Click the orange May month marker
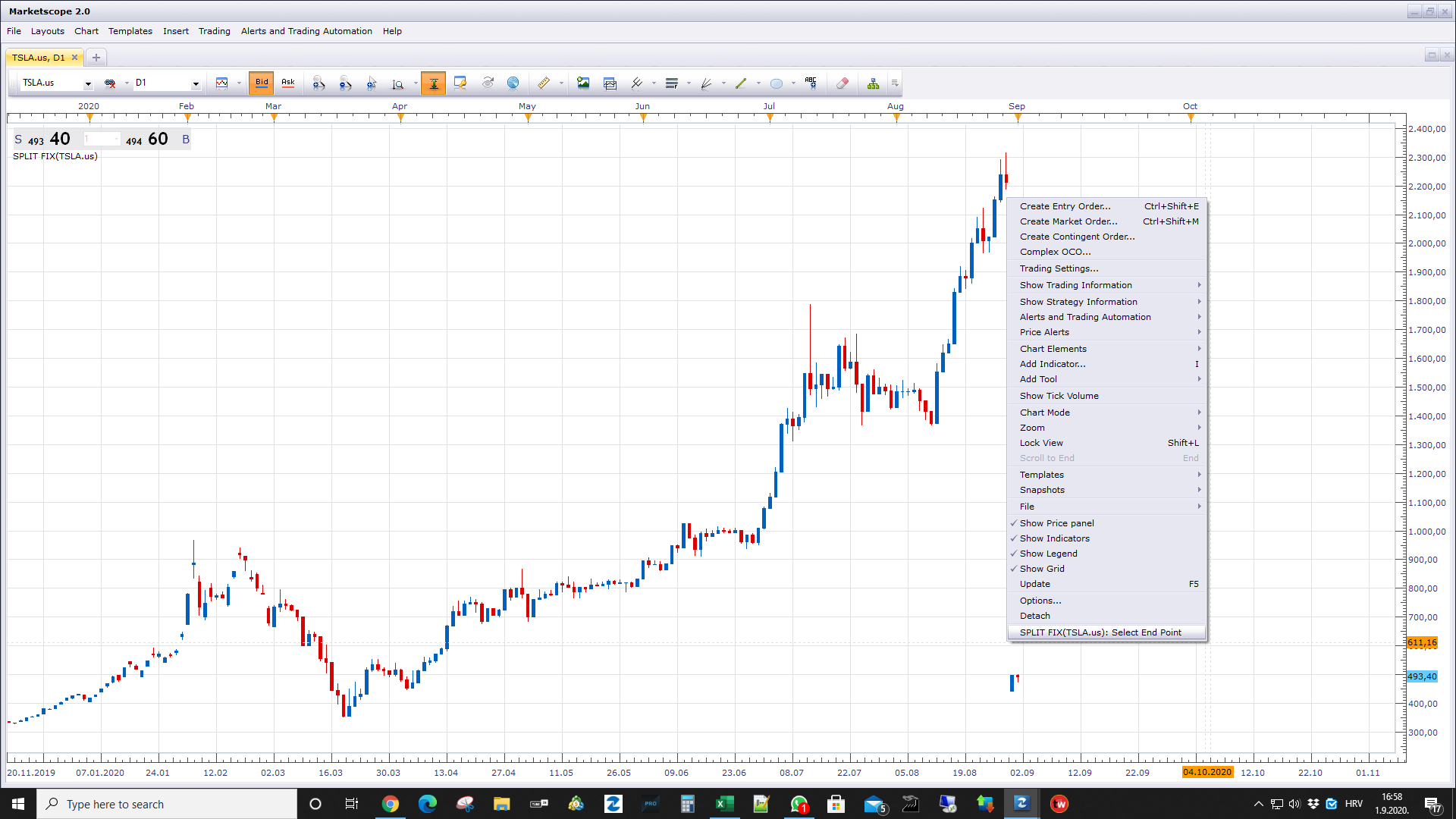 (x=529, y=118)
